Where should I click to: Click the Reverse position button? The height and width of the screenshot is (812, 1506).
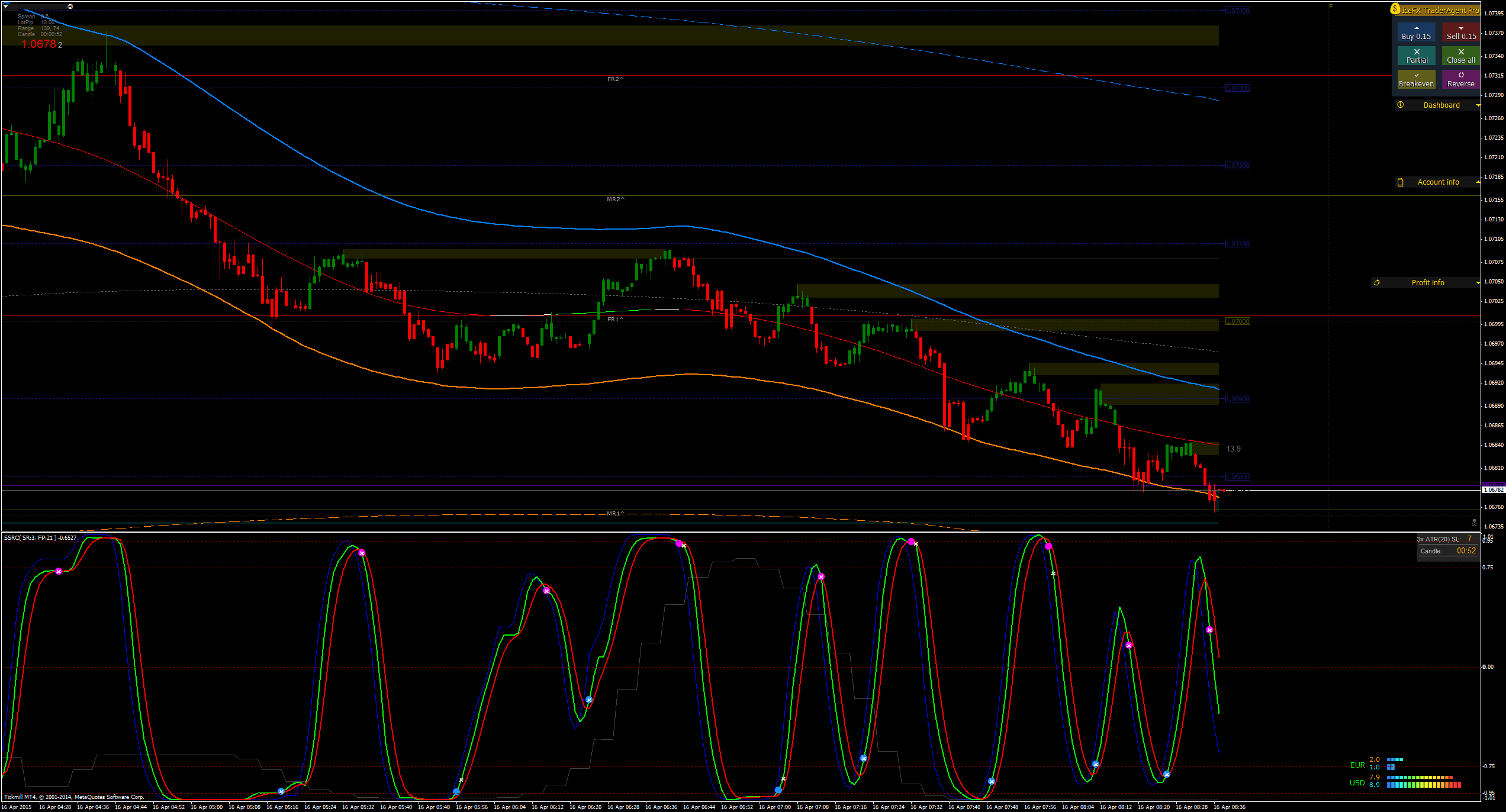point(1461,79)
